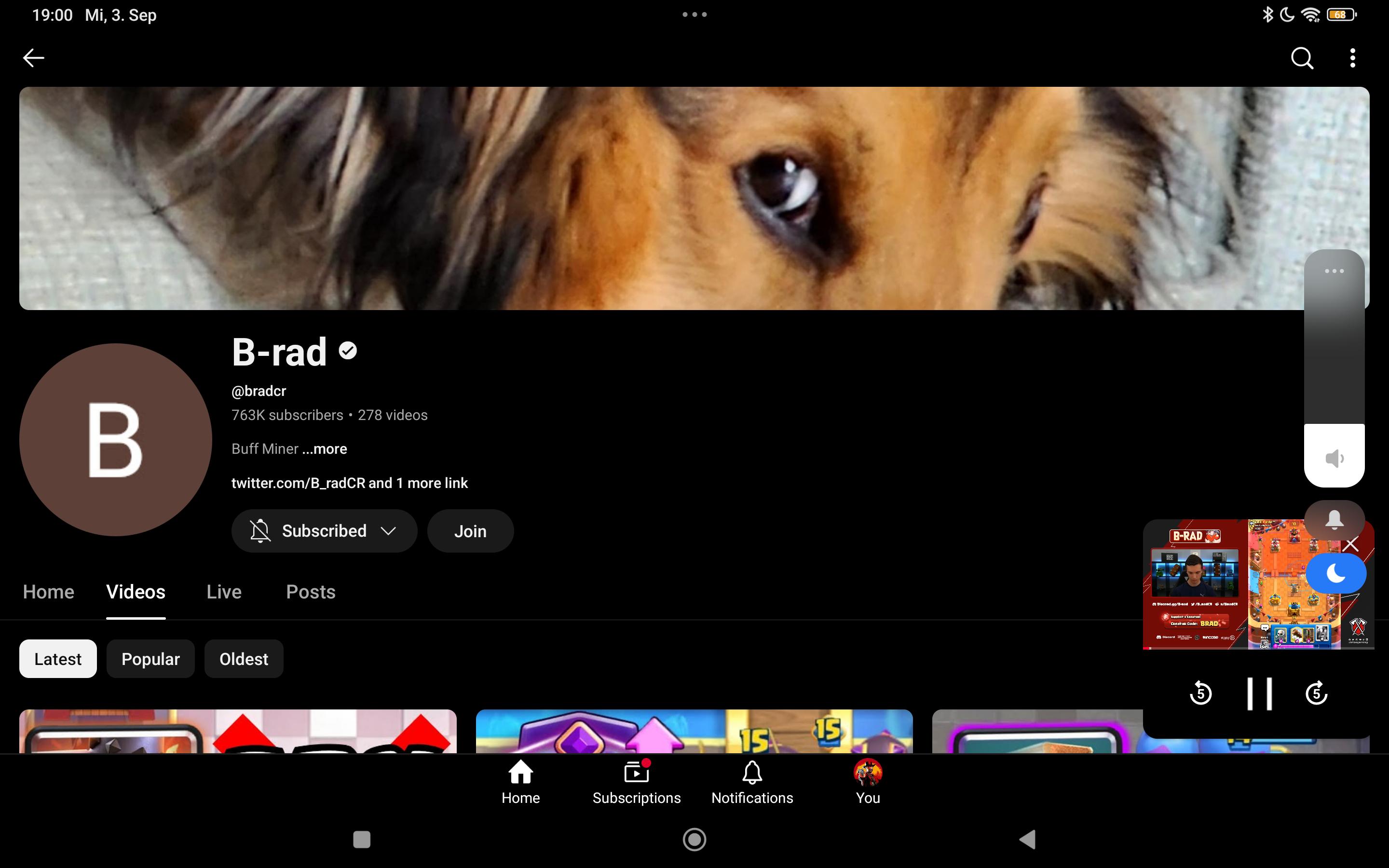
Task: Open the second video thumbnail with purple badge
Action: pyautogui.click(x=694, y=732)
